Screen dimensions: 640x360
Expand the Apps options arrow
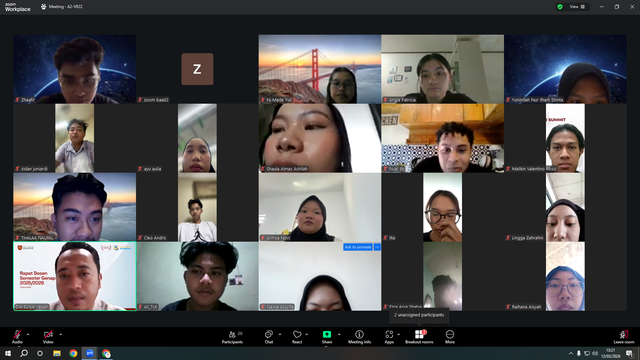tap(398, 334)
